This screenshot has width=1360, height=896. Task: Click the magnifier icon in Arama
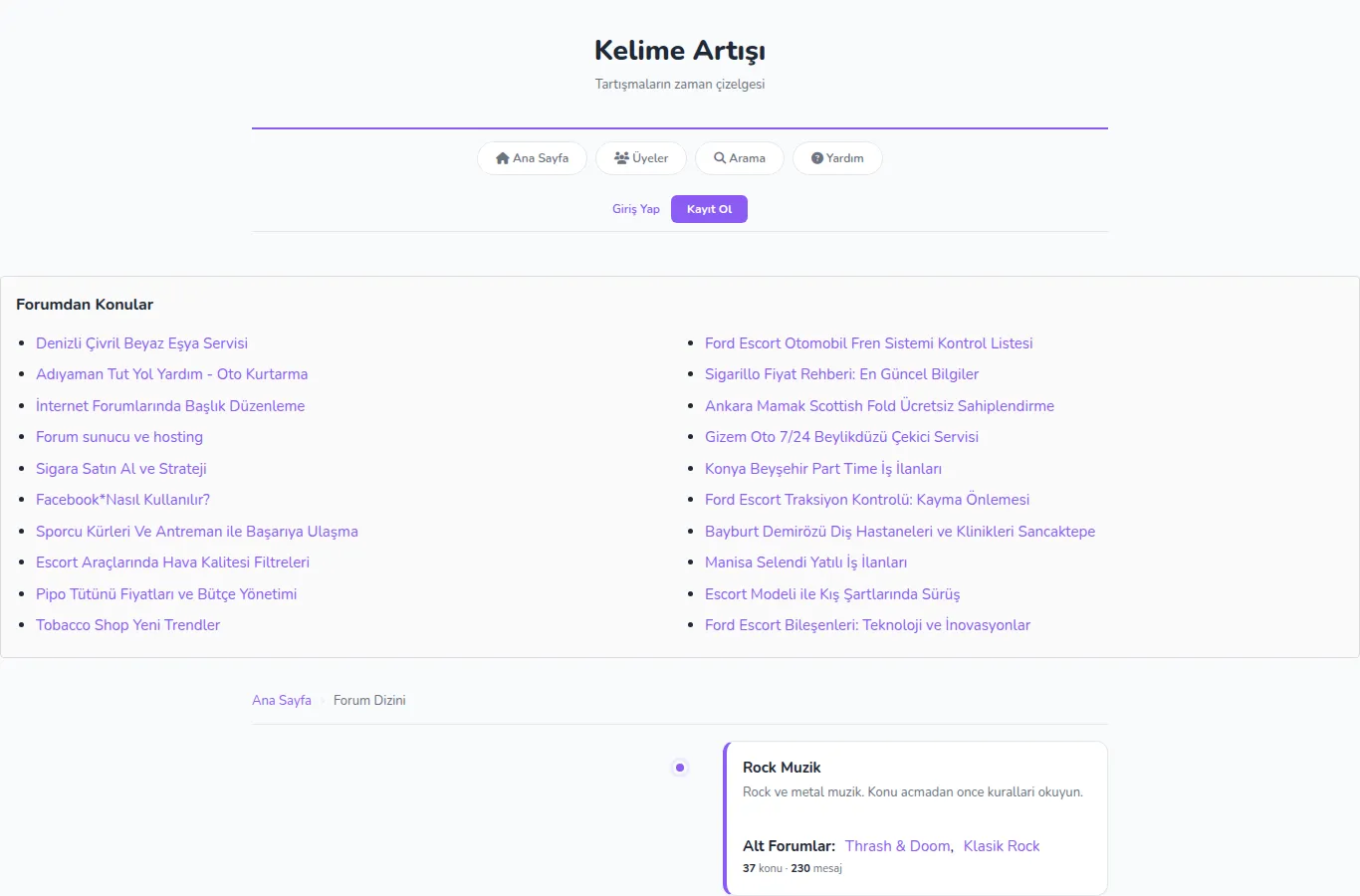tap(720, 158)
